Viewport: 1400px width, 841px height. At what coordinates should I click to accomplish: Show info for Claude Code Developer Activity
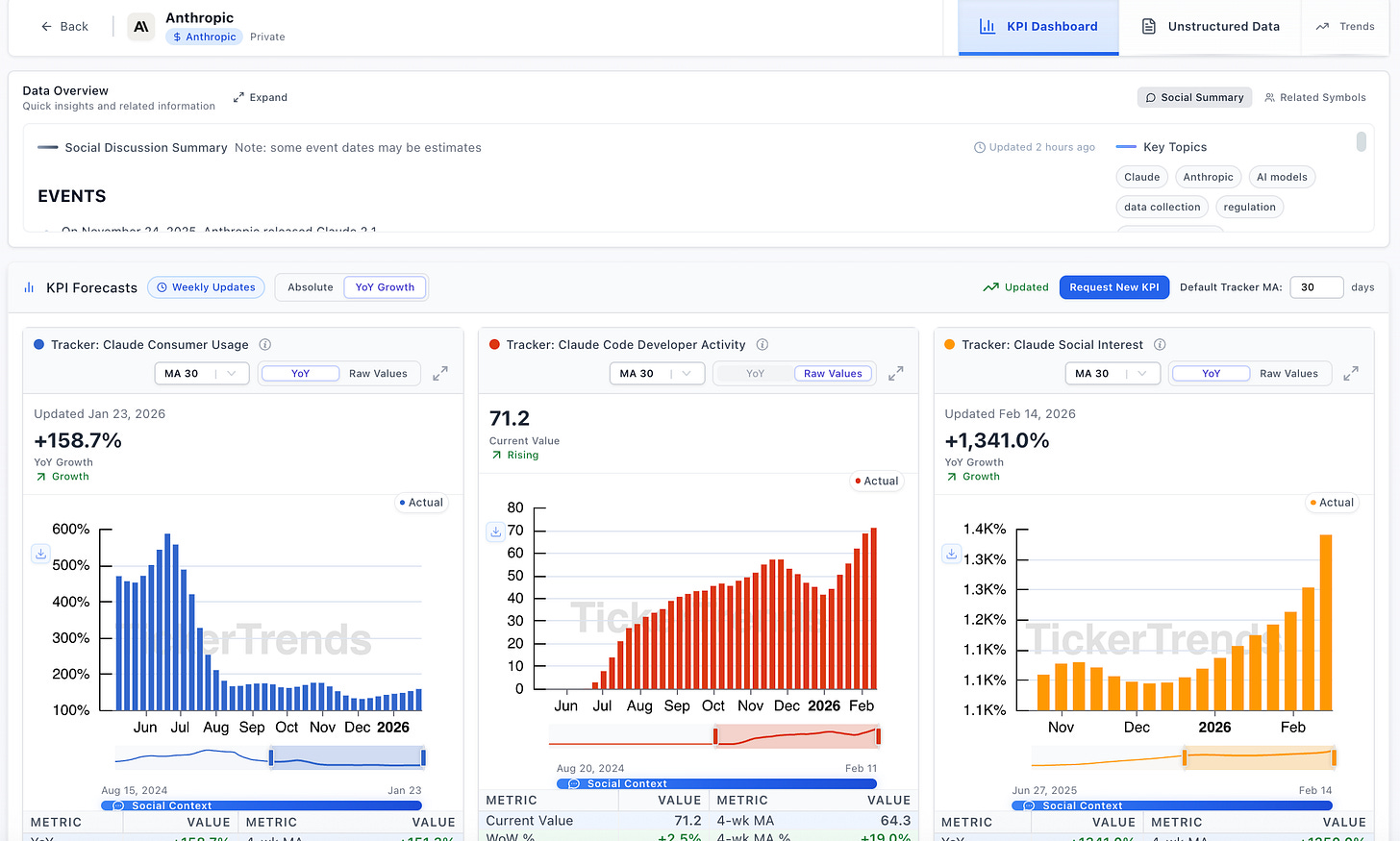pos(762,345)
